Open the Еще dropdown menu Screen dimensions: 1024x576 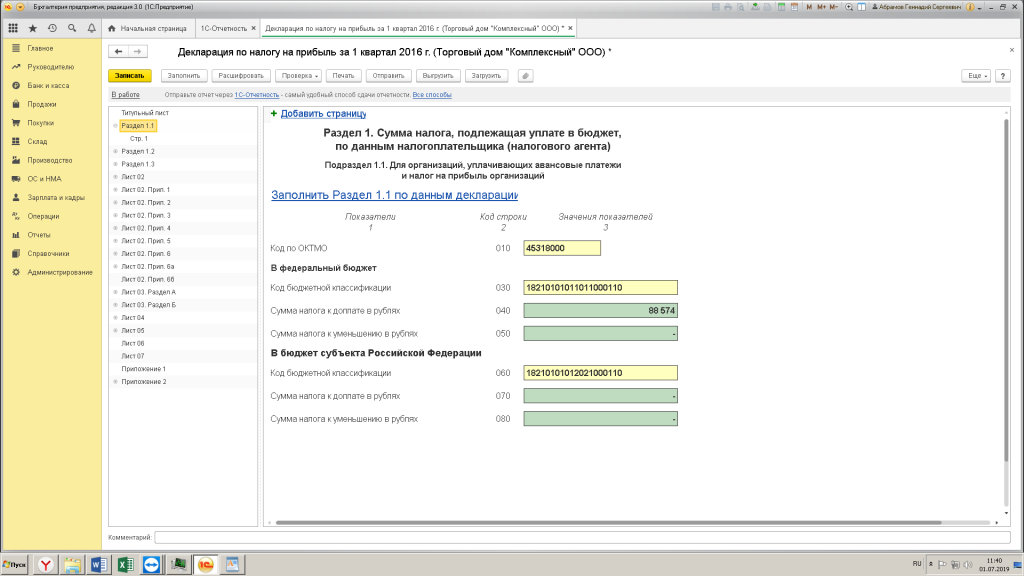pos(976,76)
